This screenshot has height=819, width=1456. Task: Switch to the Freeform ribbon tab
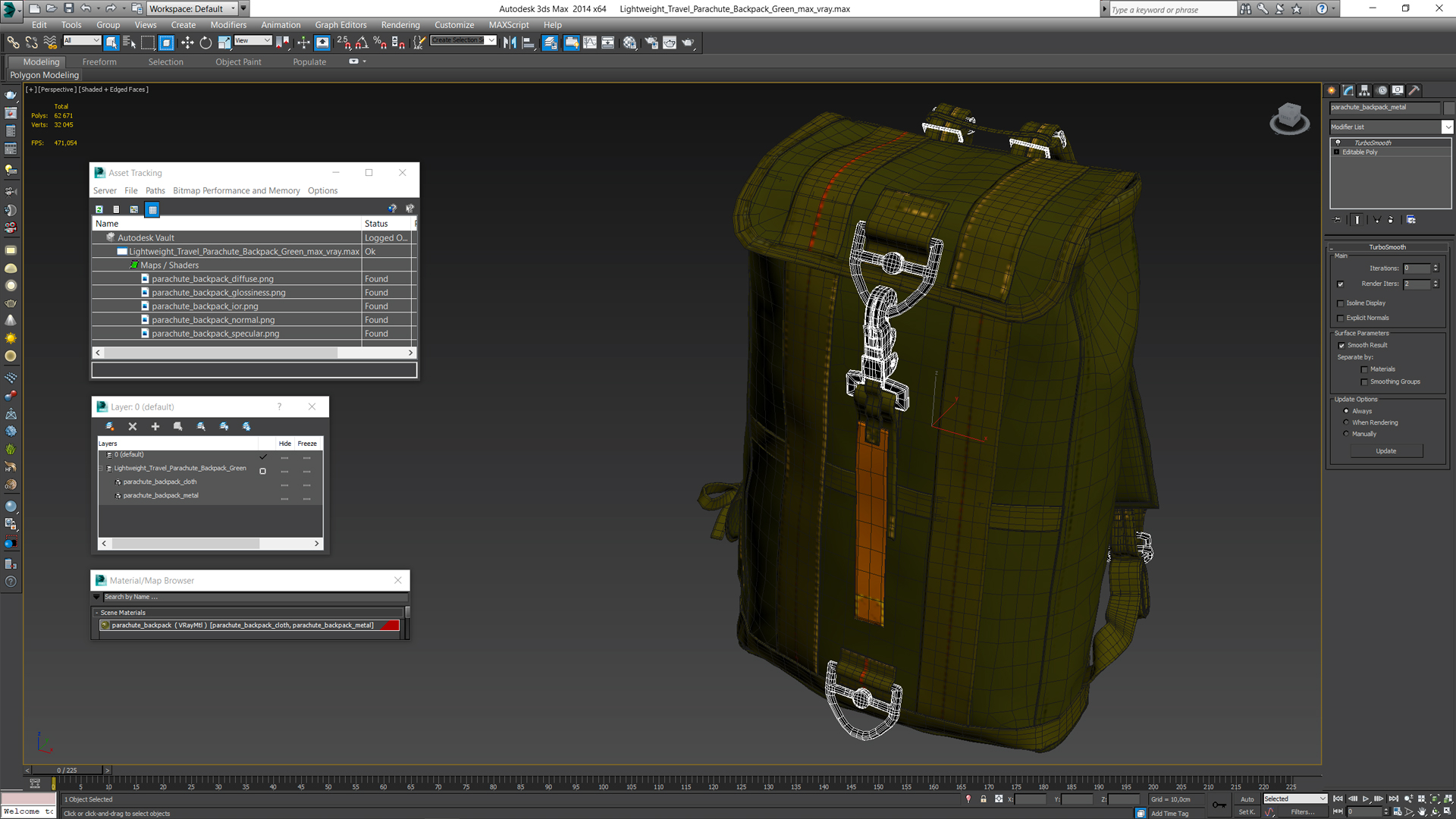[99, 62]
